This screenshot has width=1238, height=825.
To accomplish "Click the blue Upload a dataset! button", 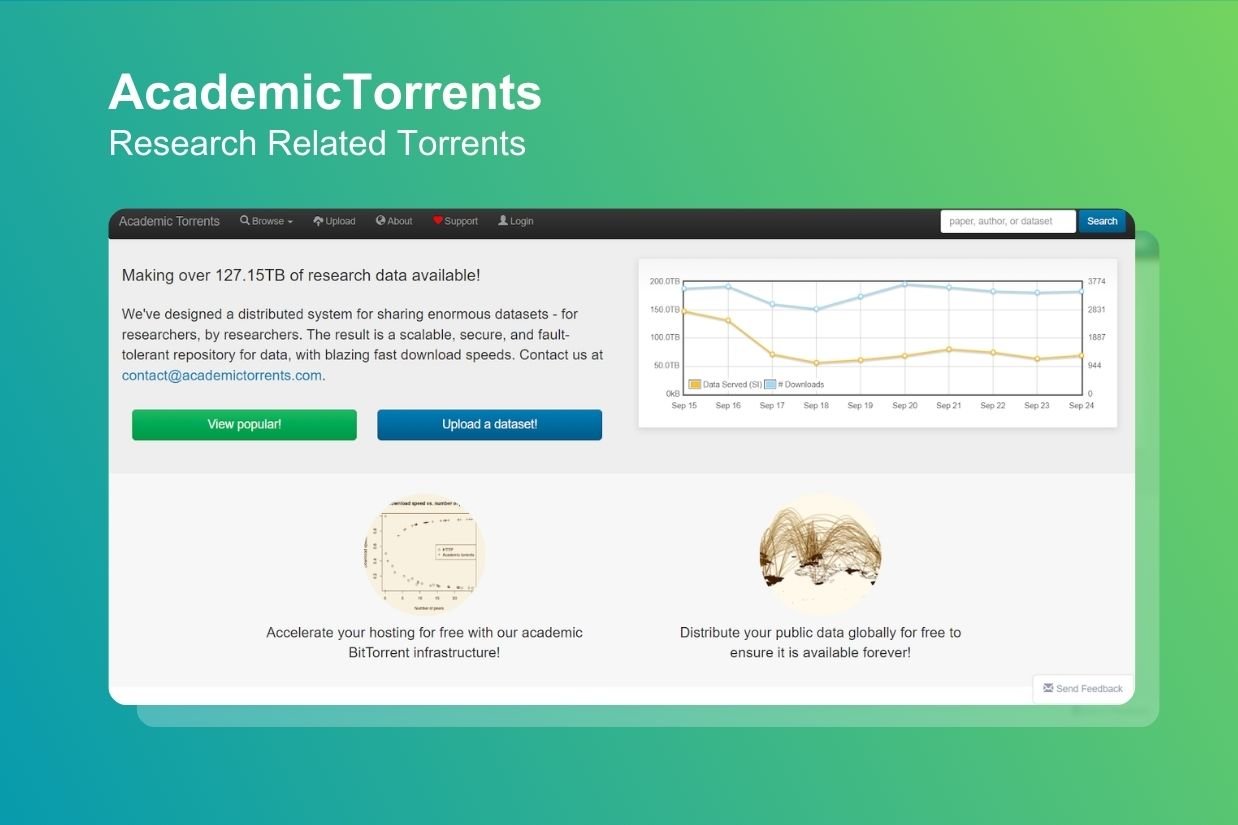I will coord(489,425).
